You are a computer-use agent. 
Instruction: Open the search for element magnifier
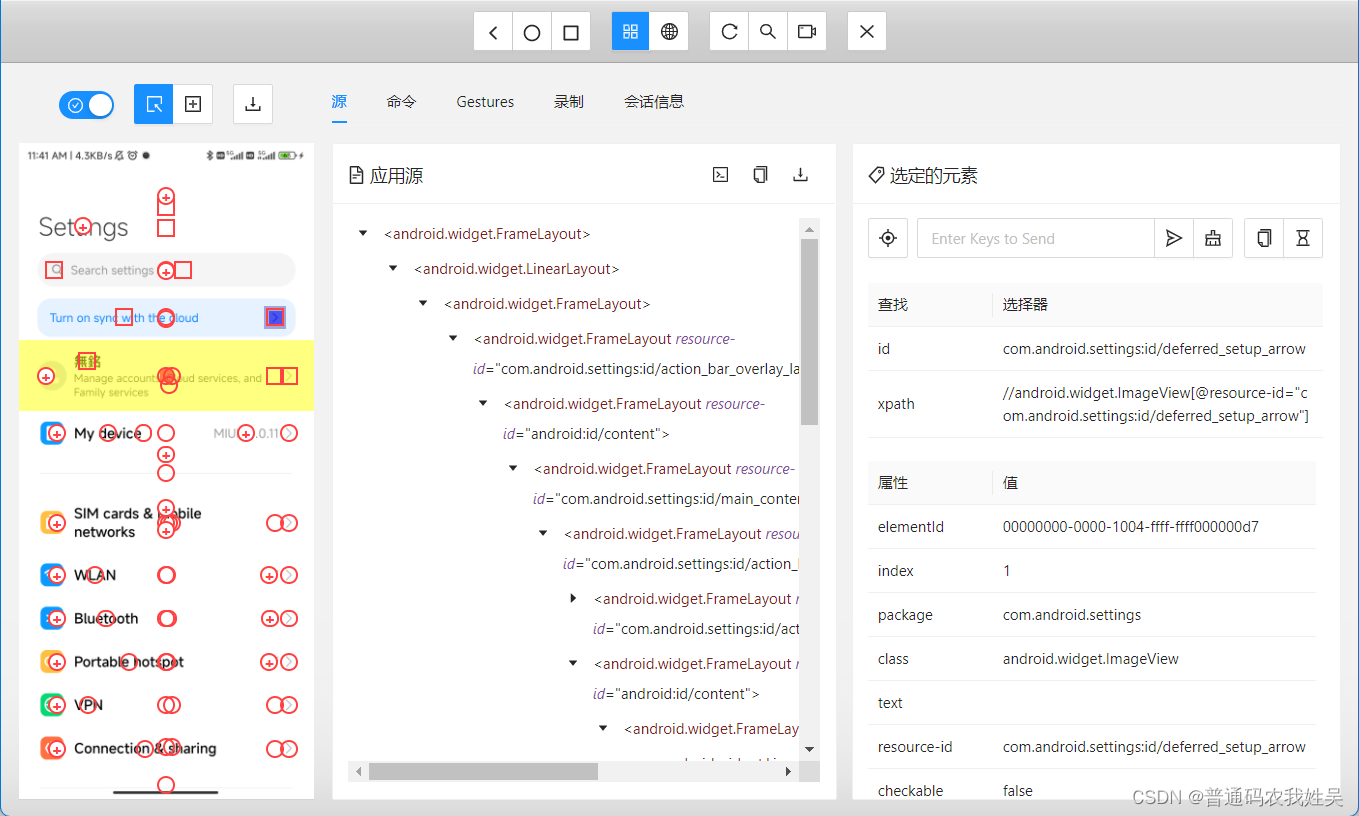[x=768, y=32]
